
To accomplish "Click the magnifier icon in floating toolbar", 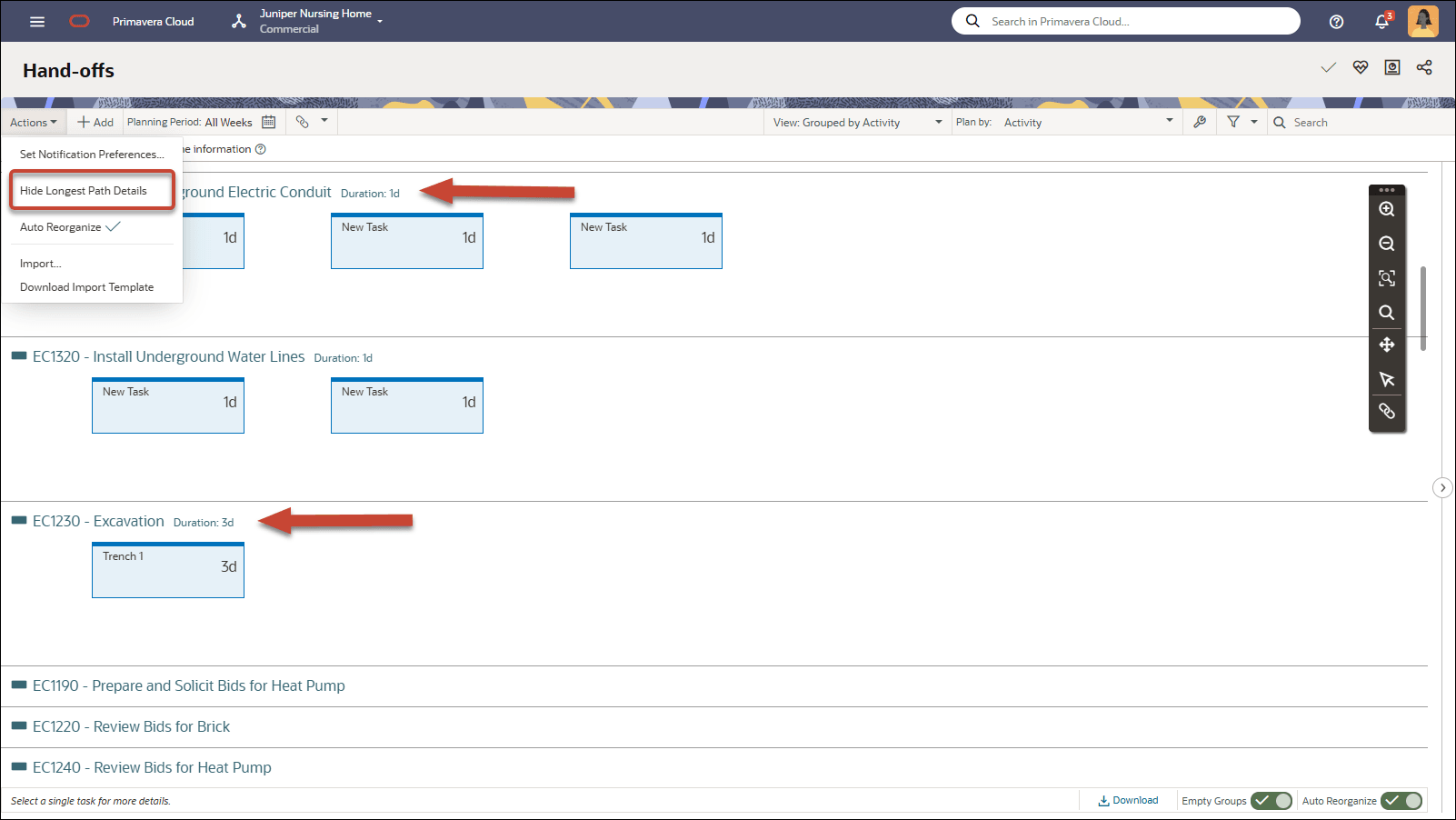I will click(x=1387, y=313).
